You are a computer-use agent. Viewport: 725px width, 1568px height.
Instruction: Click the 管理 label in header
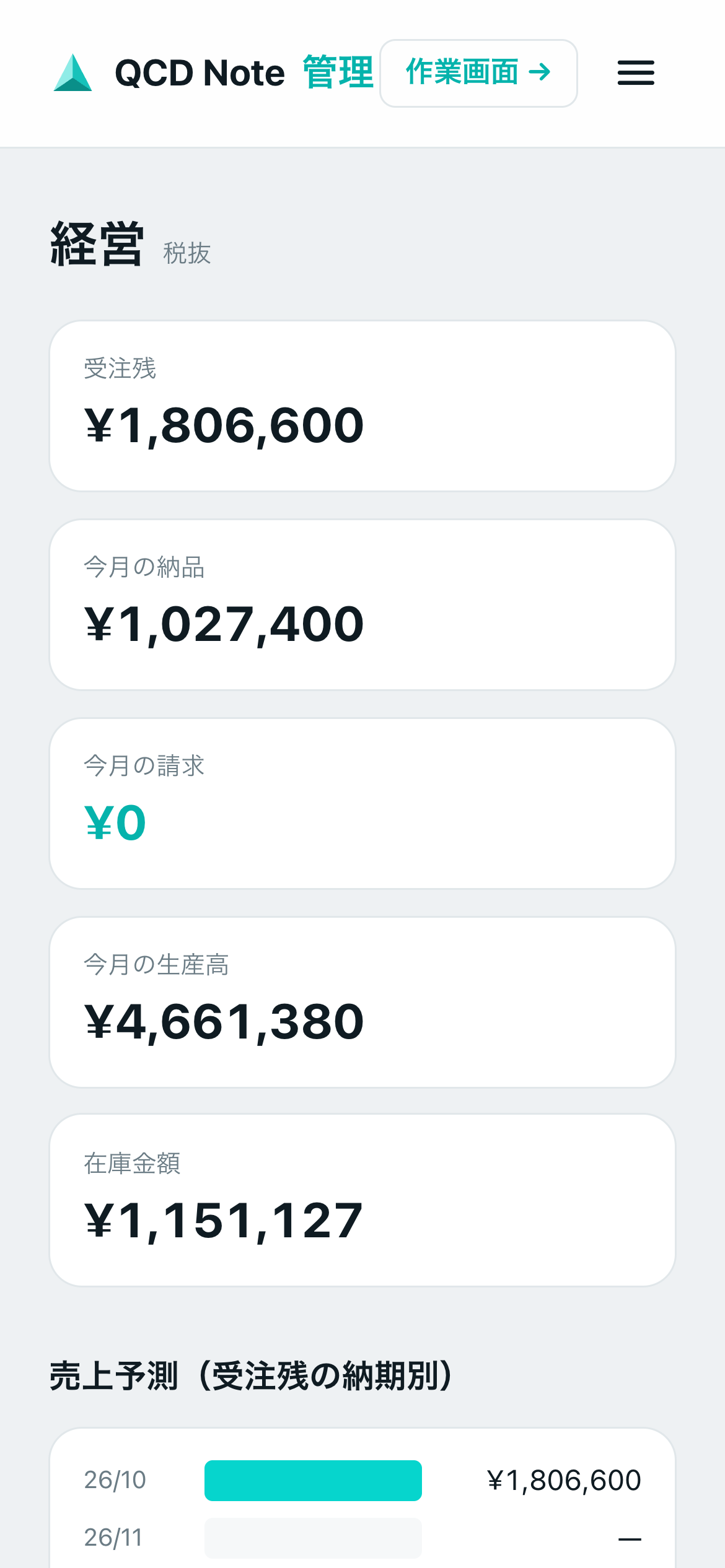click(338, 73)
